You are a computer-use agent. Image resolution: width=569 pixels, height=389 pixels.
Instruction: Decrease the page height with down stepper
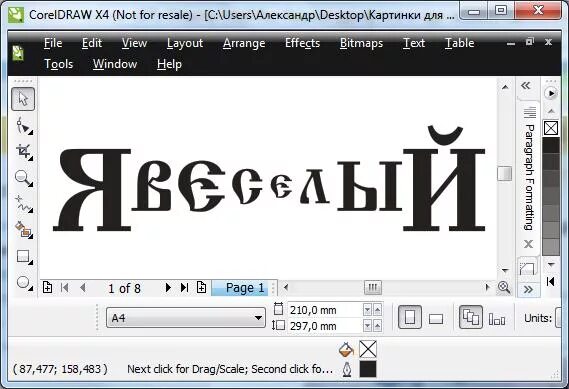pos(368,326)
